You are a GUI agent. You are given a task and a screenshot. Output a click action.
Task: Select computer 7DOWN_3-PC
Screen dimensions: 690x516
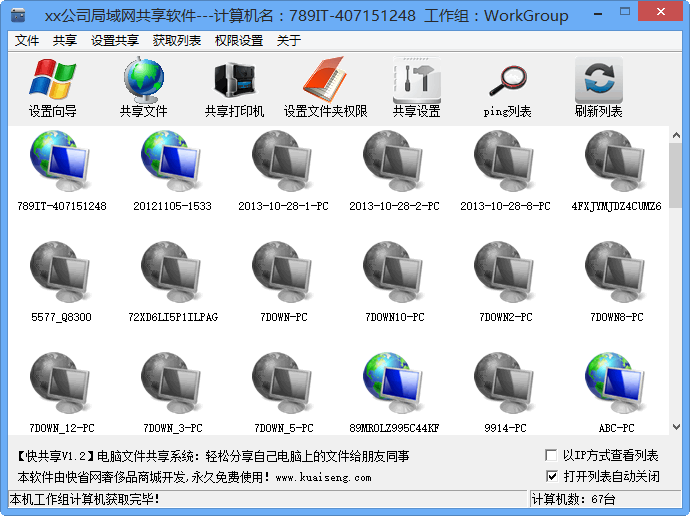[x=172, y=392]
